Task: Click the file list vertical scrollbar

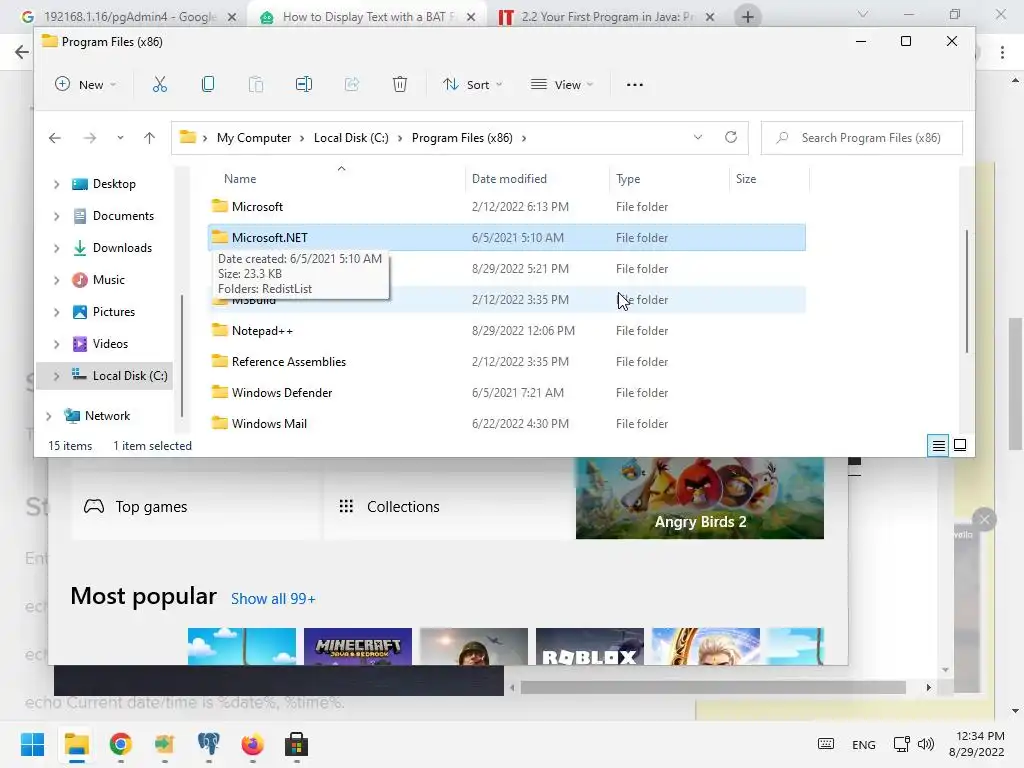Action: pos(967,291)
